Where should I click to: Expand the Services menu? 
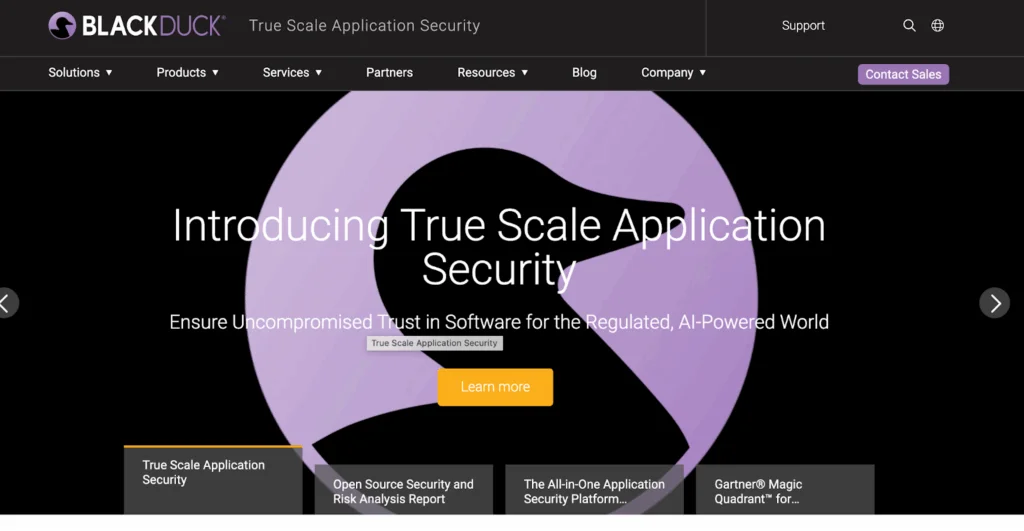292,72
